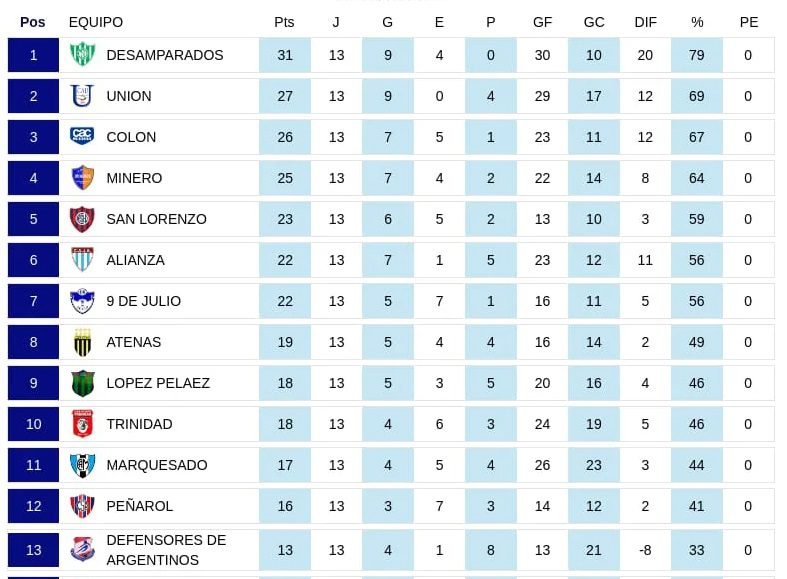Open the DESAMPARADOS team name

click(164, 55)
